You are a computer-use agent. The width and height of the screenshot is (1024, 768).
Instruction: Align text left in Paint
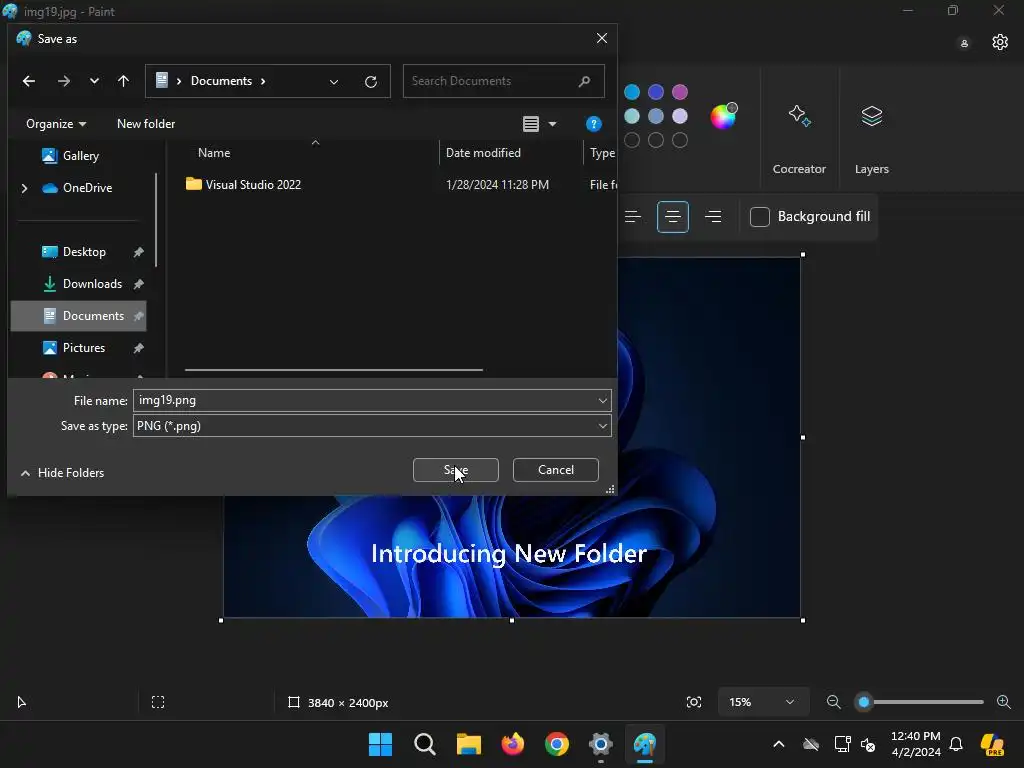(633, 217)
